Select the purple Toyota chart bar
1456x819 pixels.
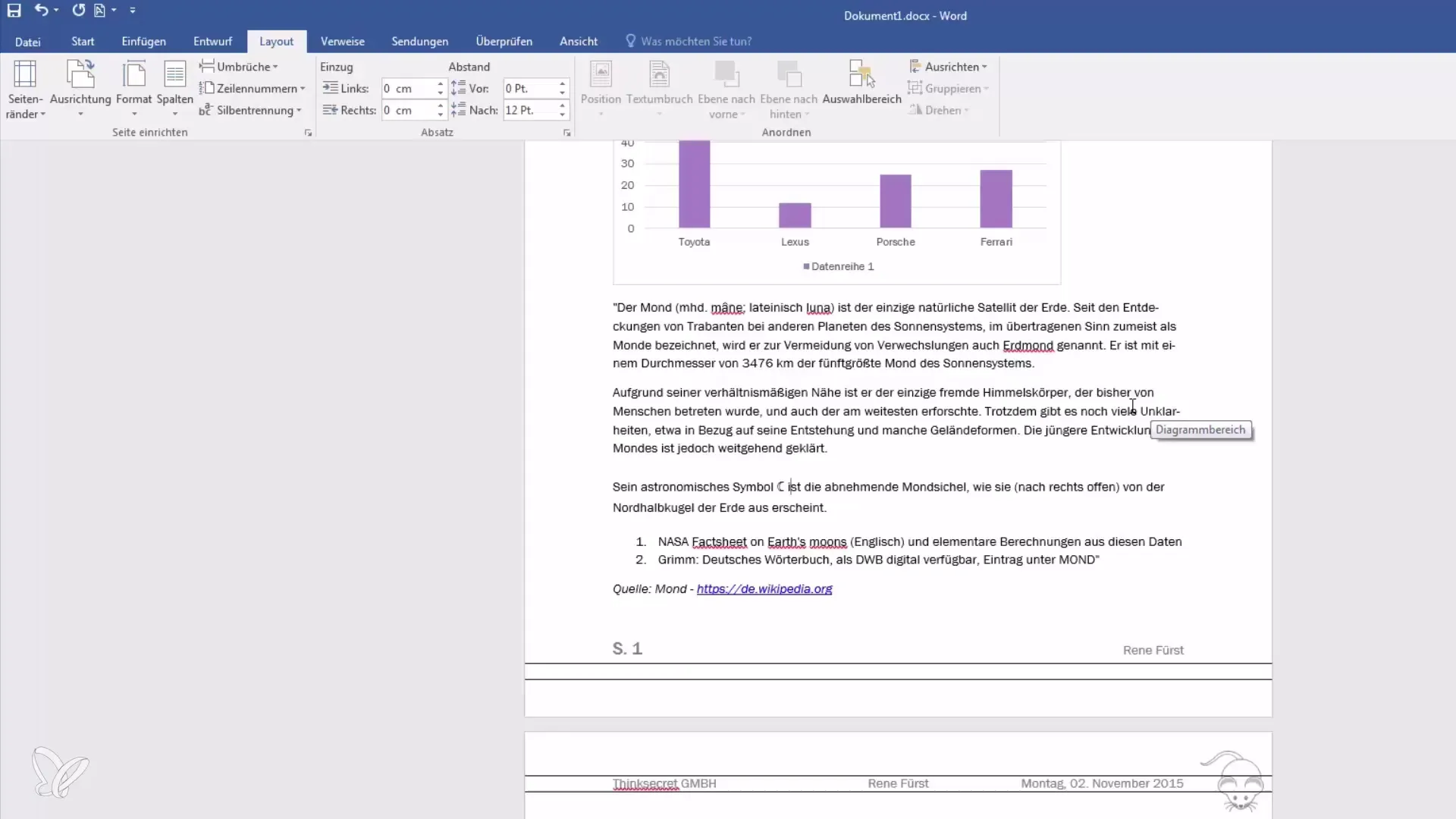(694, 184)
